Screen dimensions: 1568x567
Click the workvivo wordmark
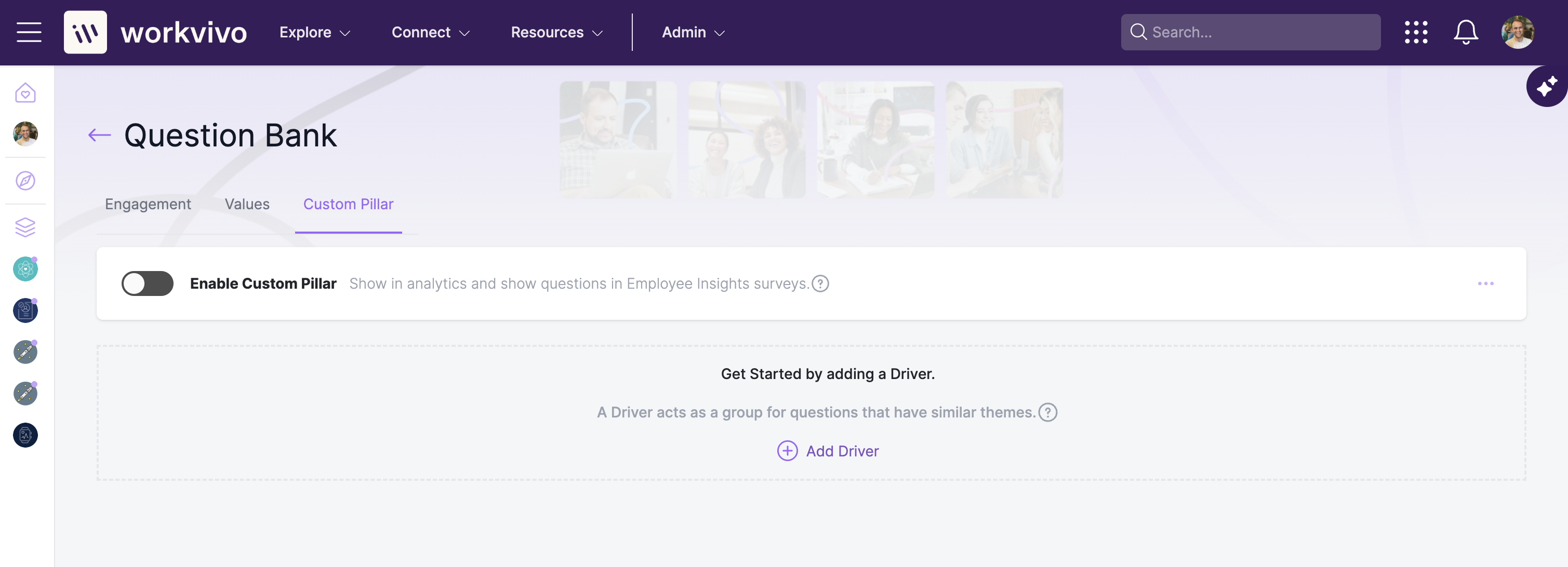point(183,32)
